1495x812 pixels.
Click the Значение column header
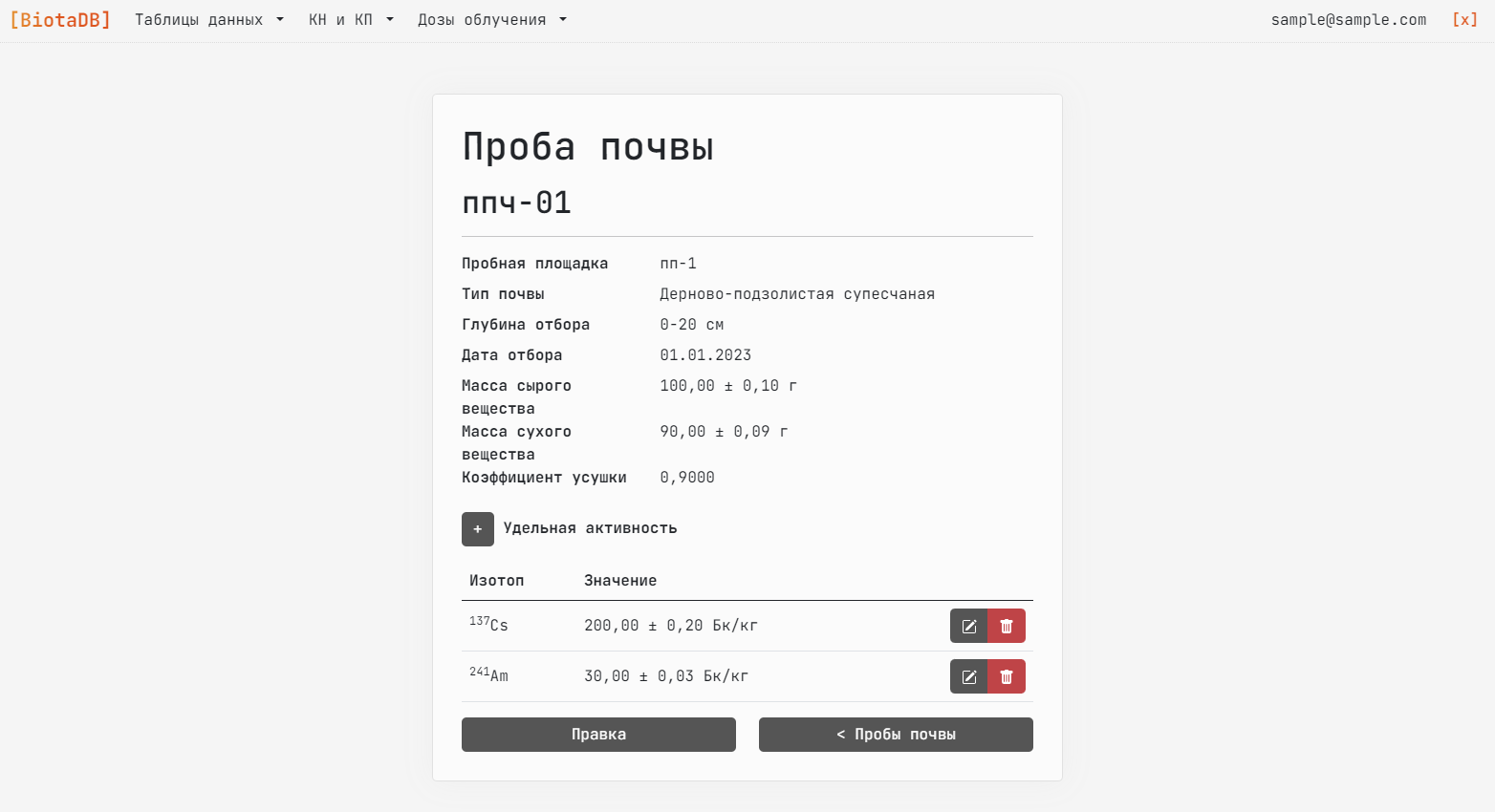(620, 581)
